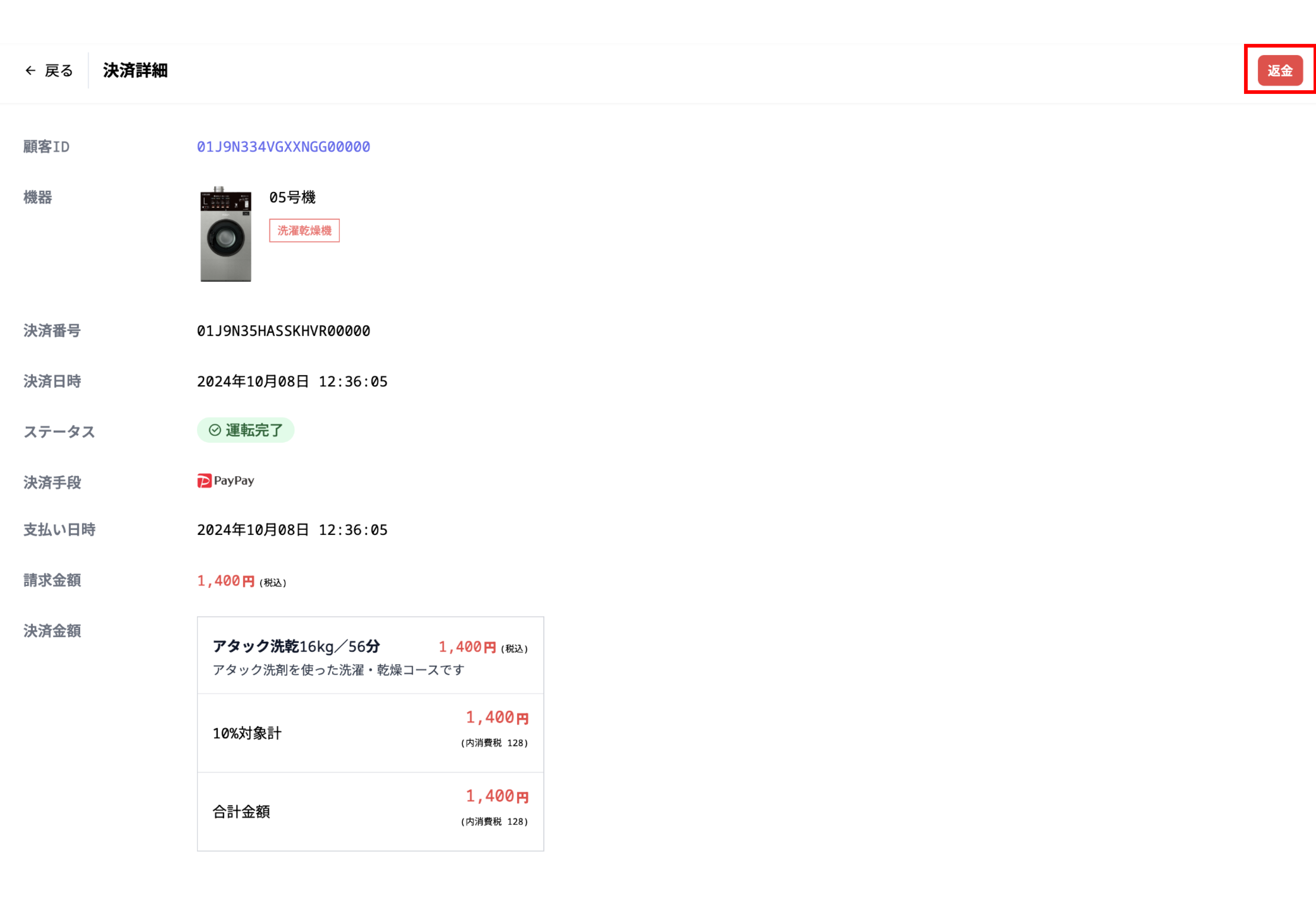Click the 決済番号 field value
Viewport: 1316px width, 917px height.
[283, 331]
